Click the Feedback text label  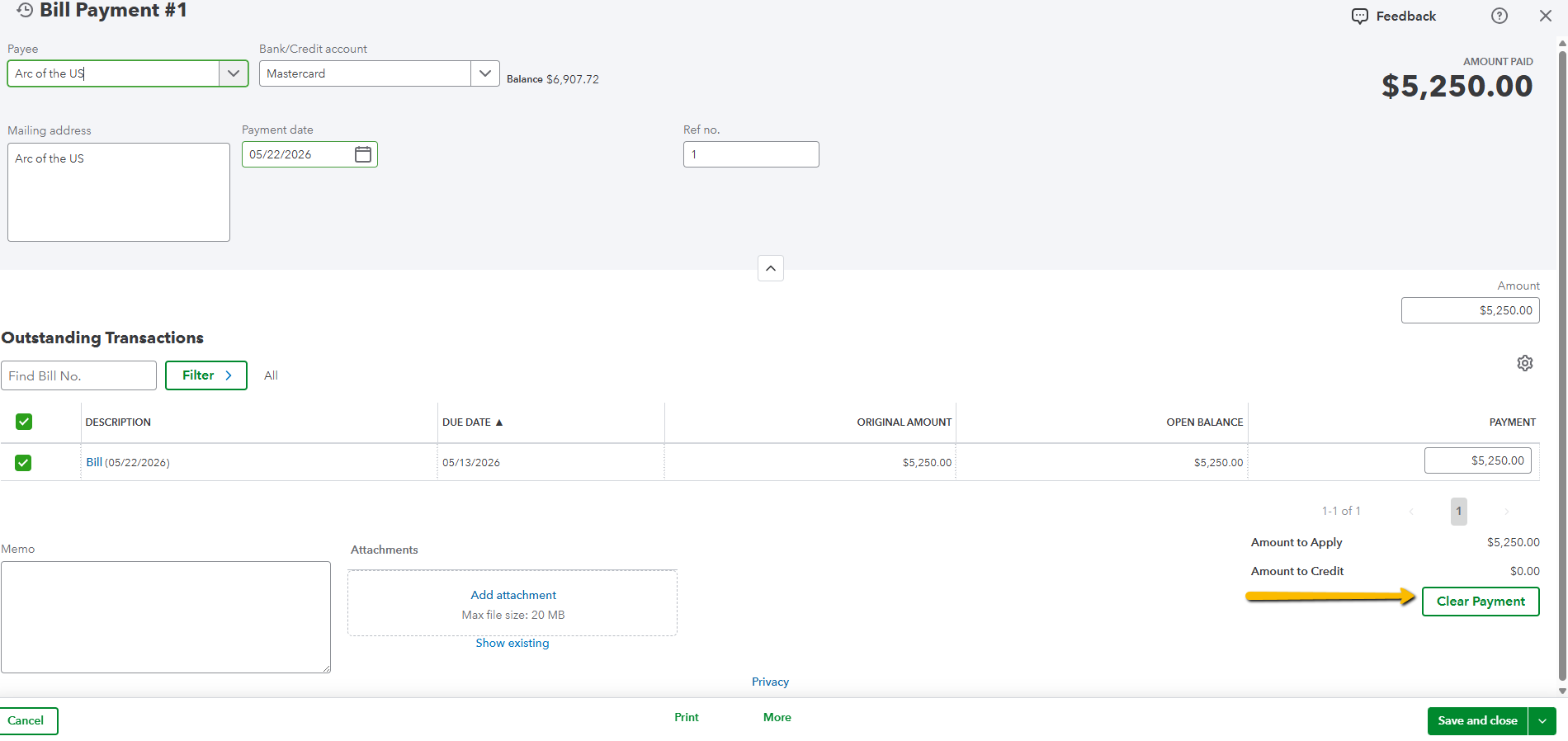coord(1405,17)
